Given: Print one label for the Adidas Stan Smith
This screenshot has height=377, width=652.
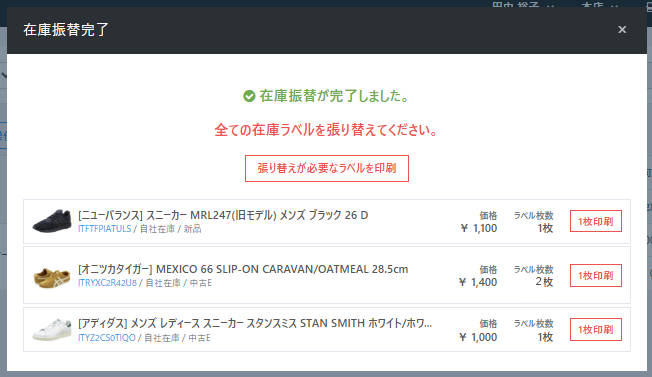Looking at the screenshot, I should pos(596,330).
